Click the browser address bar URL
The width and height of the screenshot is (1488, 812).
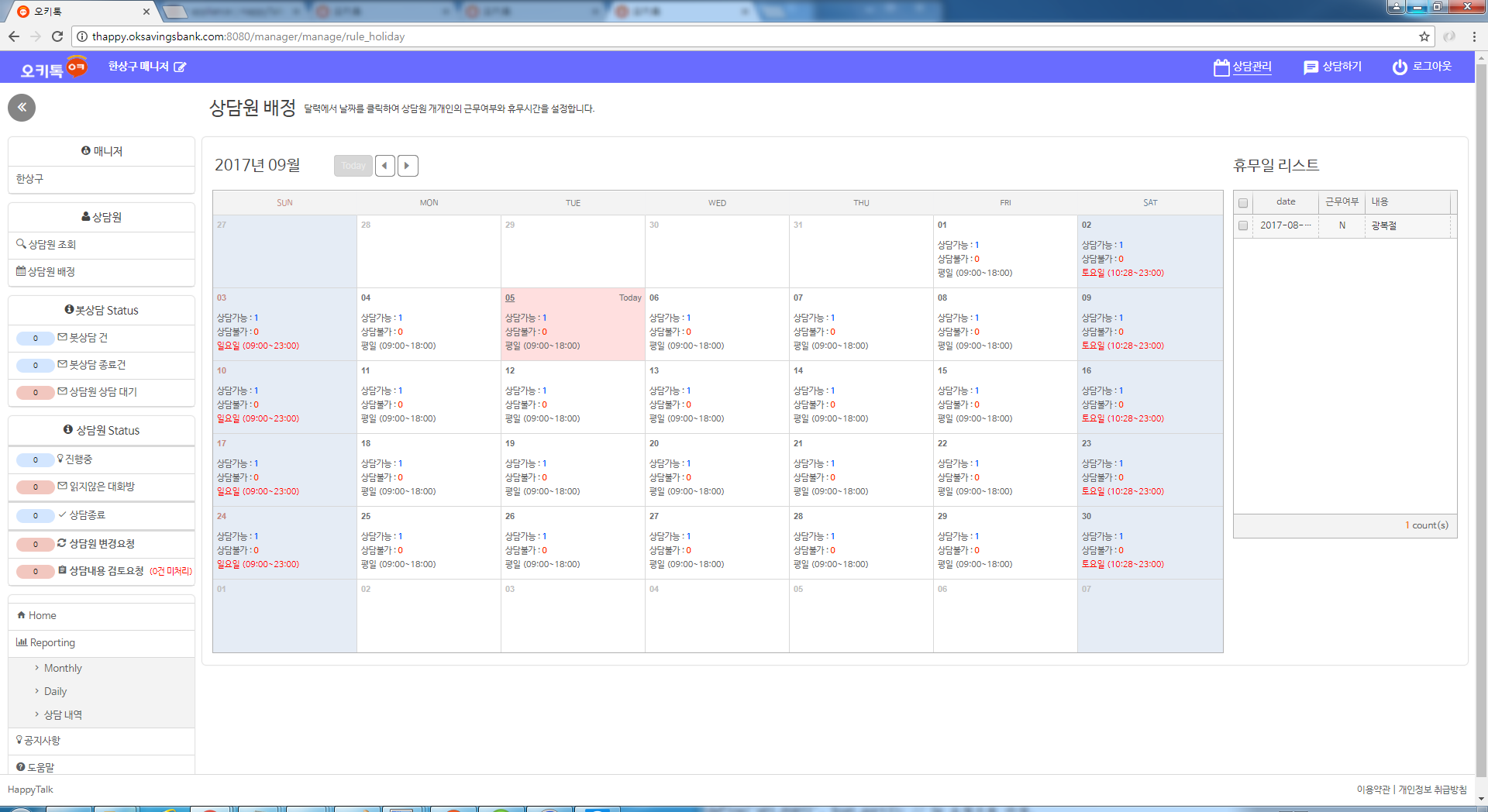[x=248, y=36]
